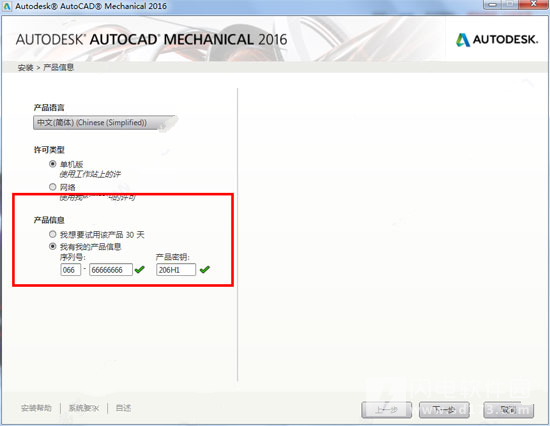
Task: Click the 下一步 next button
Action: pyautogui.click(x=444, y=410)
